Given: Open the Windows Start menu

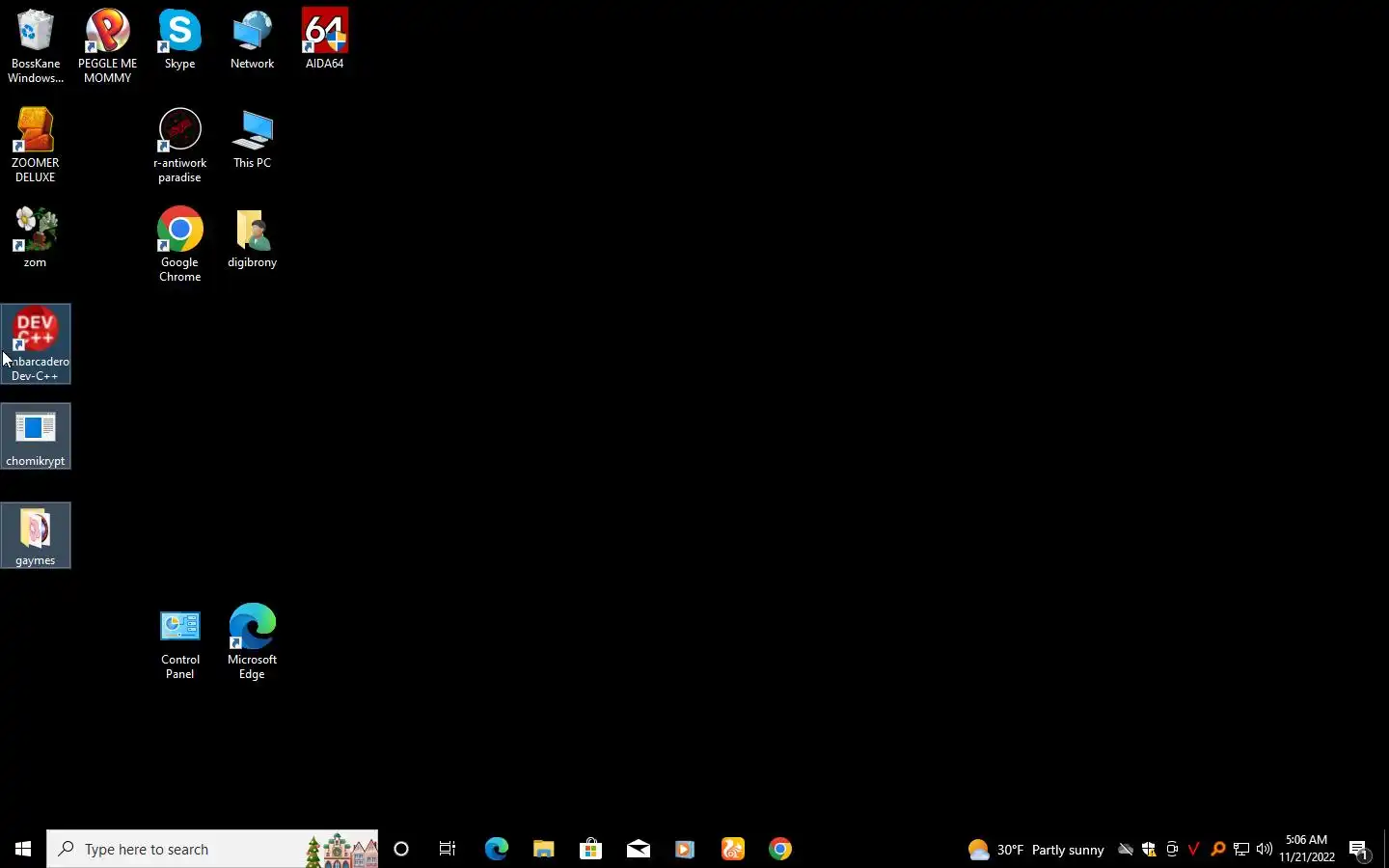Looking at the screenshot, I should [x=23, y=849].
